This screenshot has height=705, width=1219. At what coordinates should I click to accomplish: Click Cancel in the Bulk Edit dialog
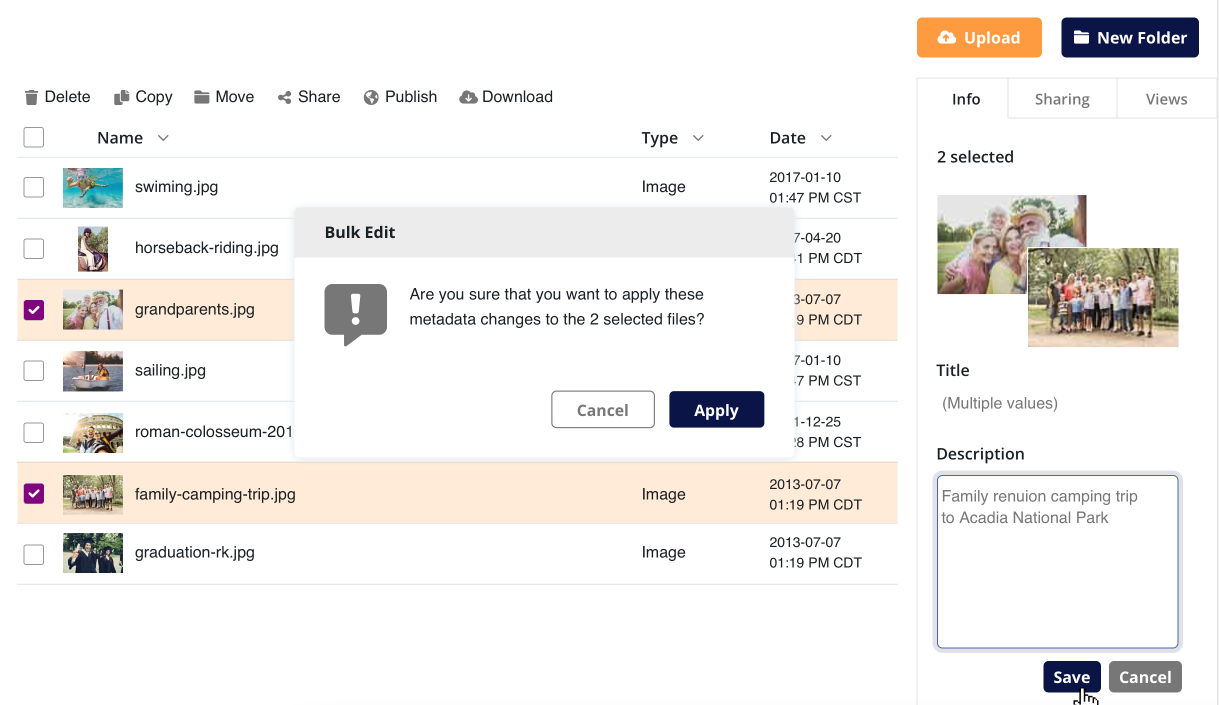pos(603,410)
